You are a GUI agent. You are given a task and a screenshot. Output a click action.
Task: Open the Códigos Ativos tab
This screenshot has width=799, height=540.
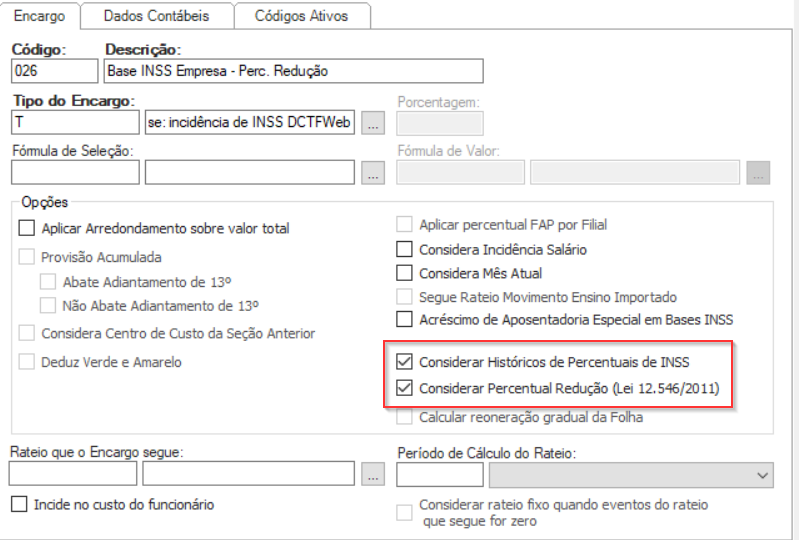(301, 15)
